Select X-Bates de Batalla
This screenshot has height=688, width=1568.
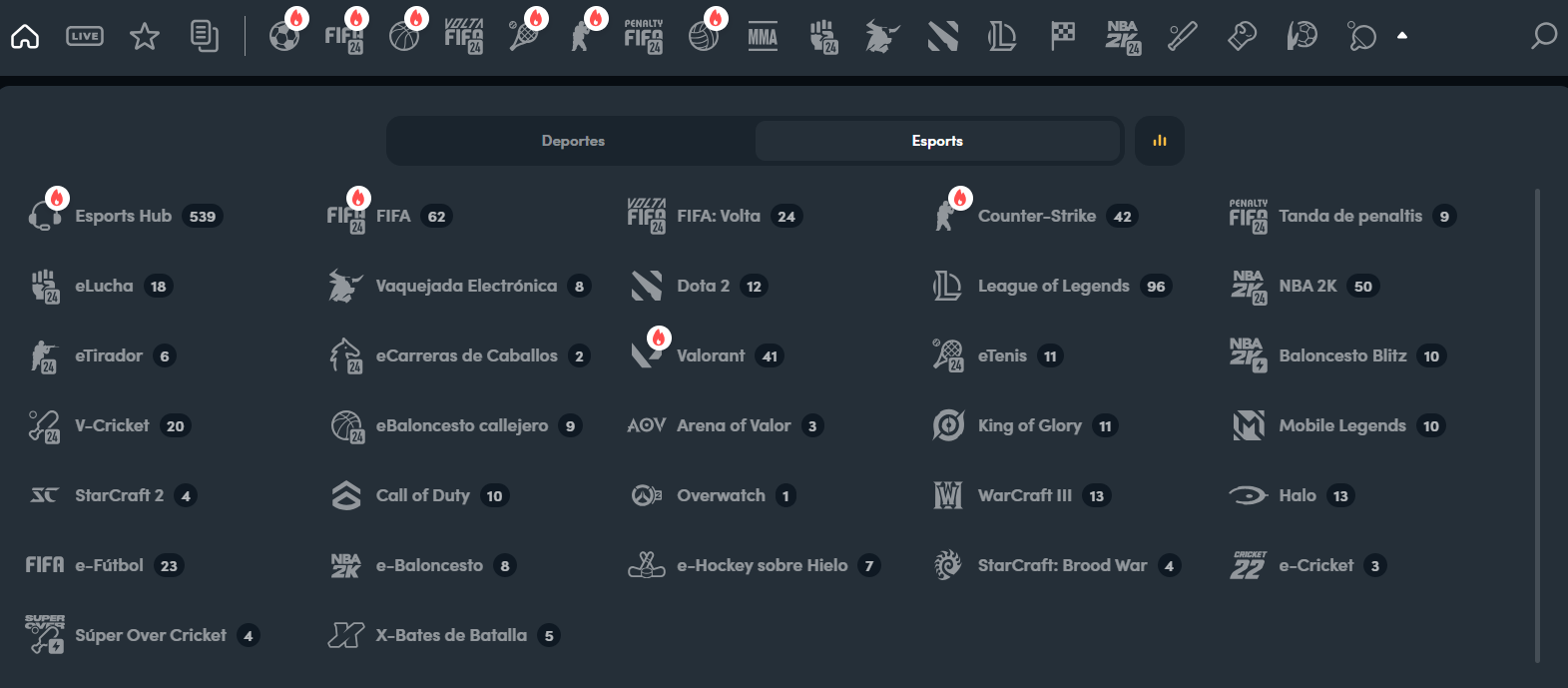[444, 635]
